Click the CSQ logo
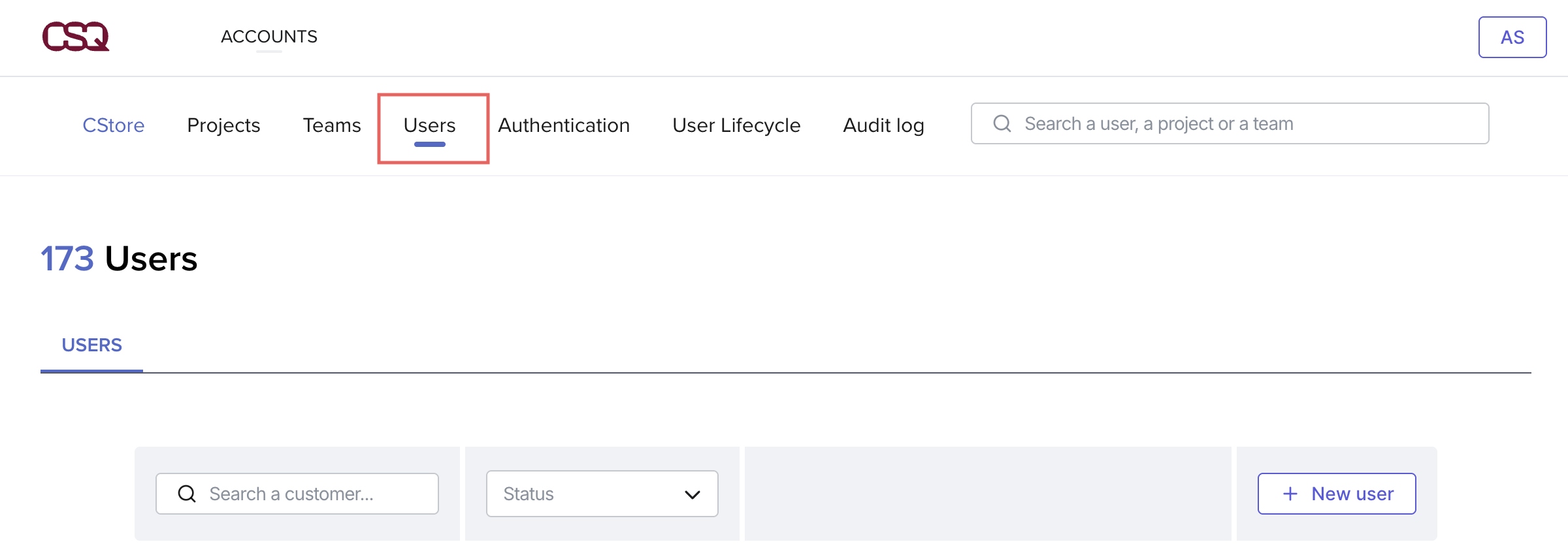Viewport: 1568px width, 559px height. point(76,37)
